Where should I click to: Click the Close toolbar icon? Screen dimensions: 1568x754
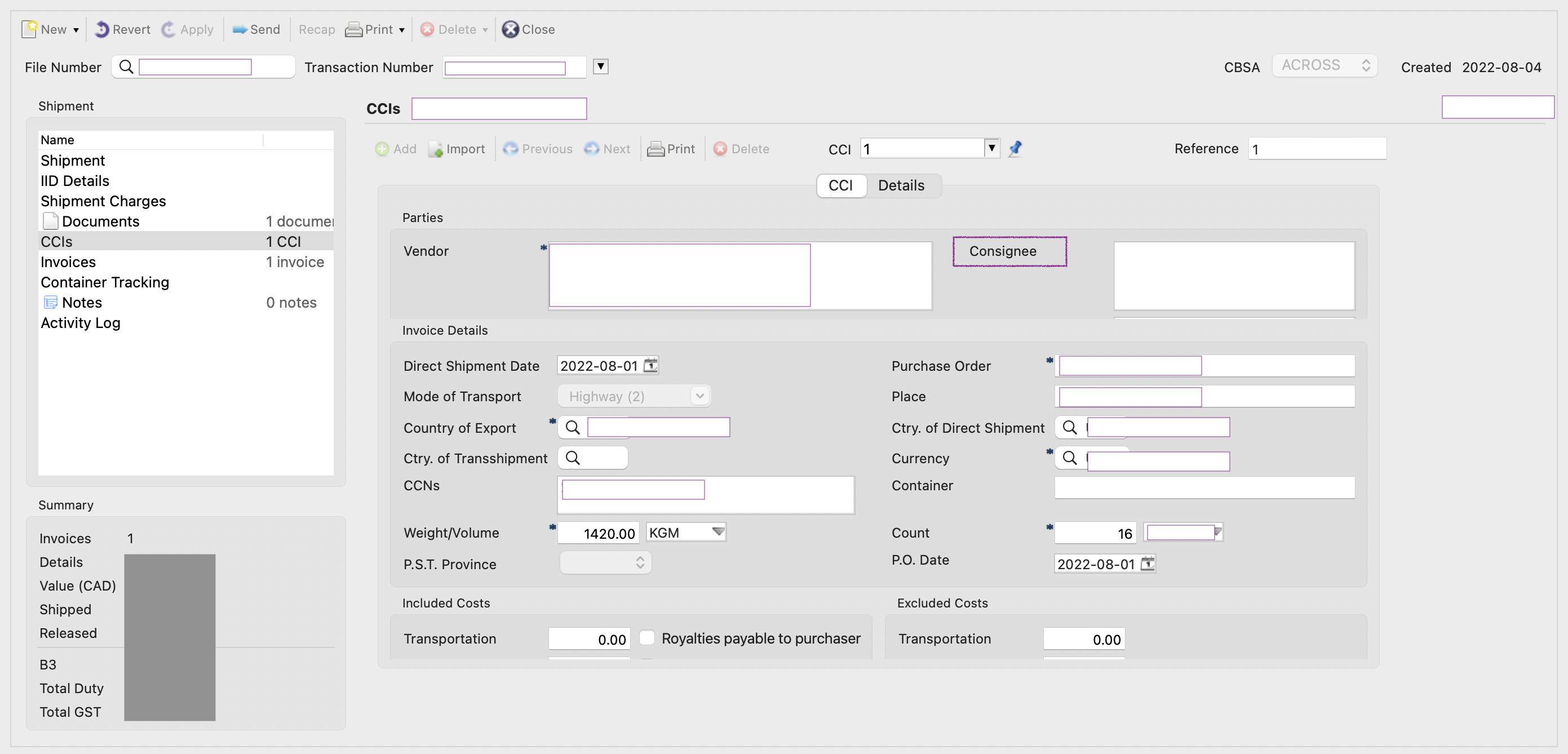[510, 29]
